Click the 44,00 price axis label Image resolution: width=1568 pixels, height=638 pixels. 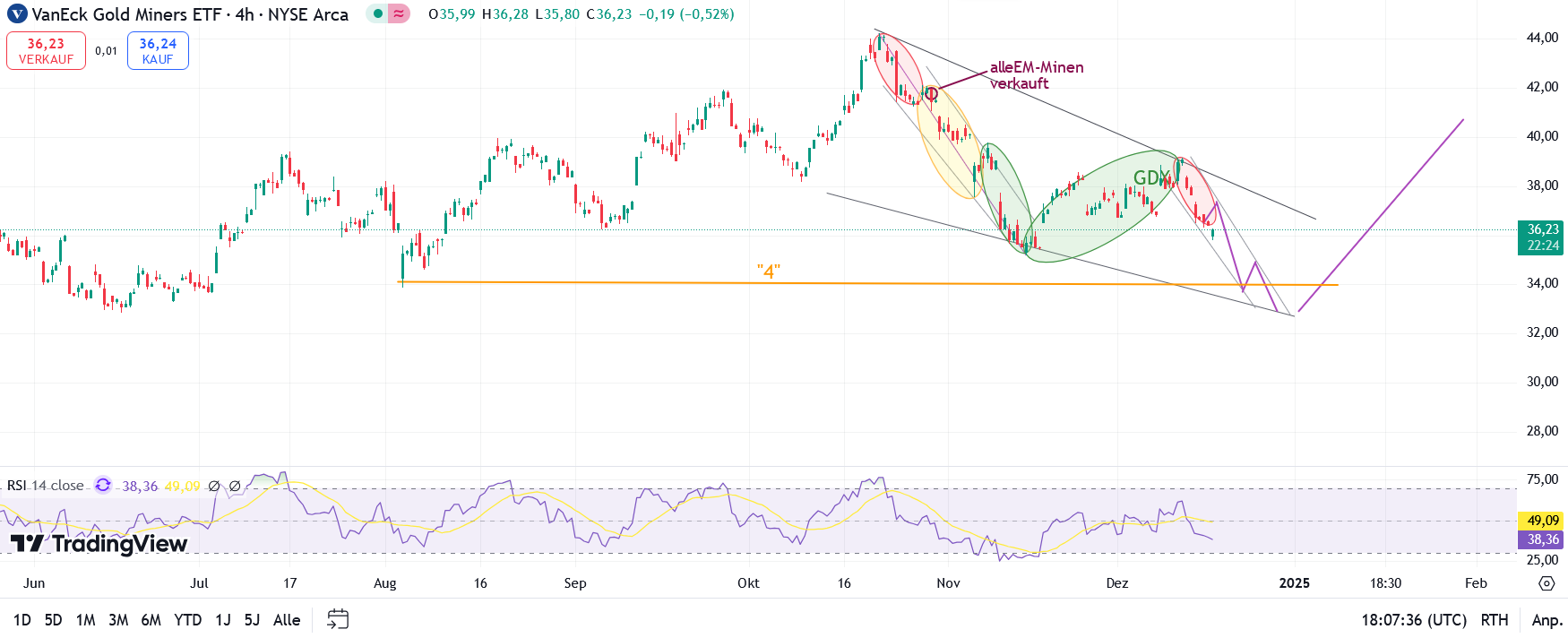pyautogui.click(x=1542, y=38)
